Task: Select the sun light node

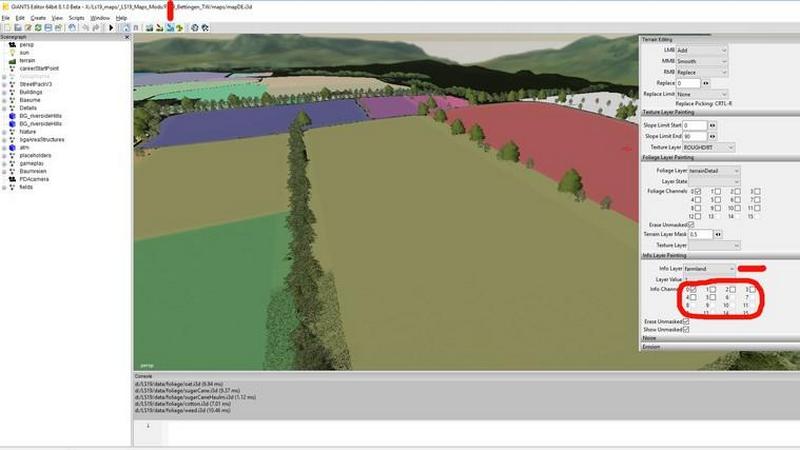Action: click(x=22, y=53)
